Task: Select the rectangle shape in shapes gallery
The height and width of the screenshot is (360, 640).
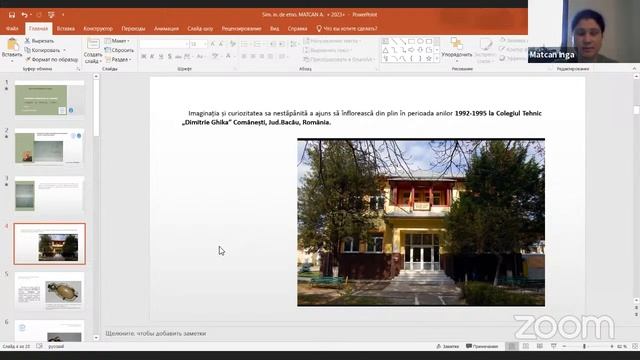Action: coord(411,41)
